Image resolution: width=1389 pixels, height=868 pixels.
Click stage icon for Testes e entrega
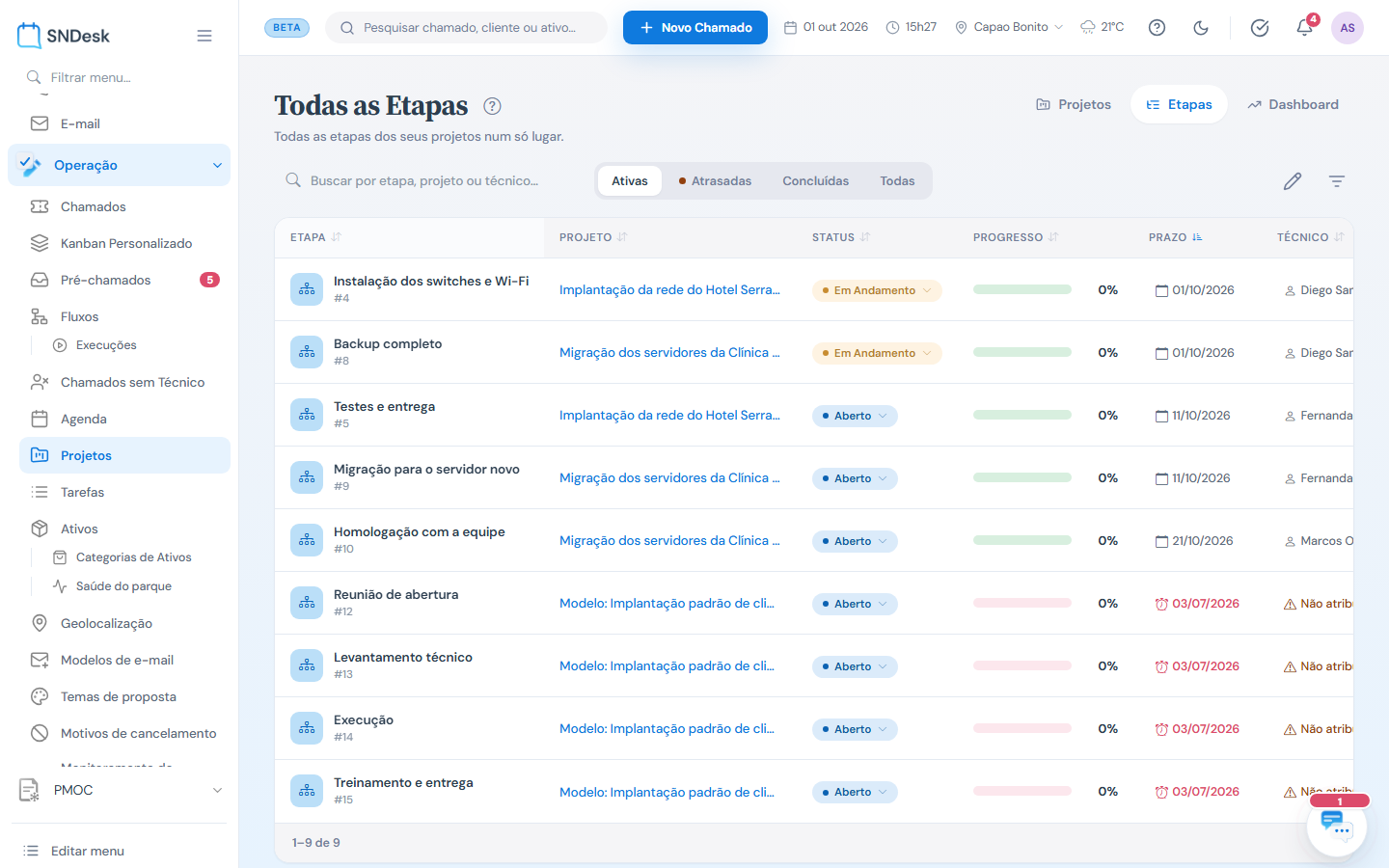point(307,415)
